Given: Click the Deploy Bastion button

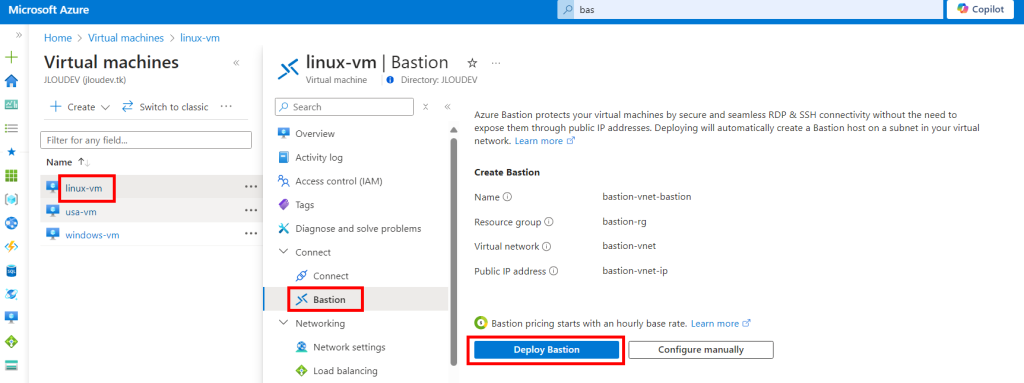Looking at the screenshot, I should point(546,350).
